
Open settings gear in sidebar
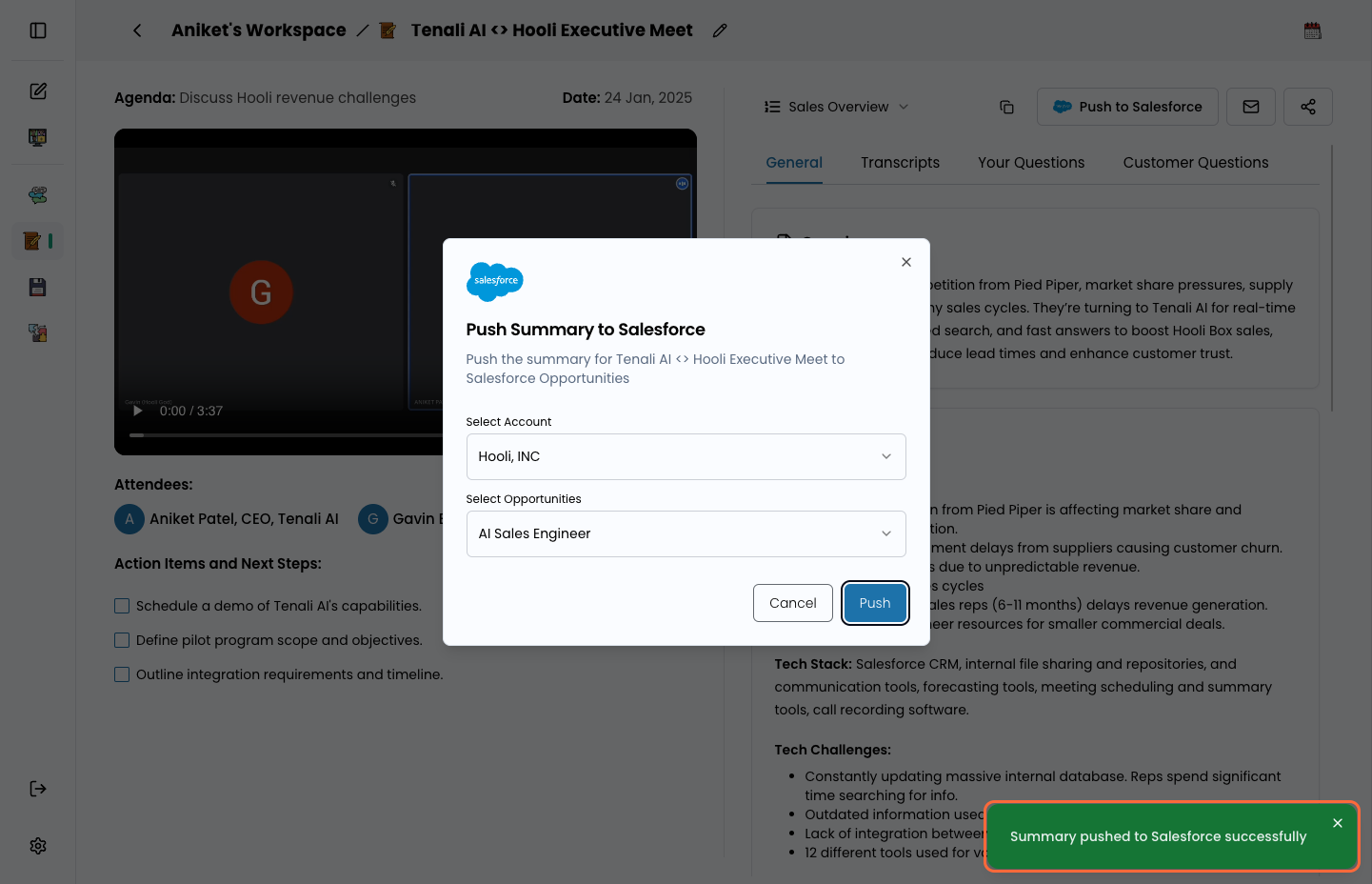[38, 846]
